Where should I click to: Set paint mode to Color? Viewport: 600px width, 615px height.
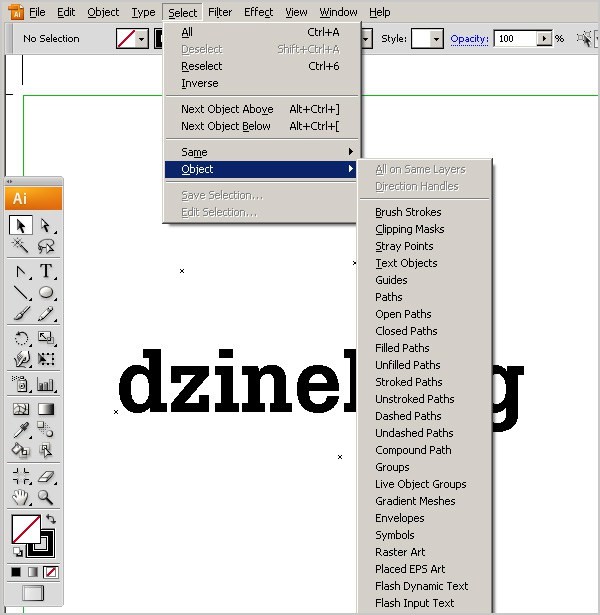click(16, 572)
